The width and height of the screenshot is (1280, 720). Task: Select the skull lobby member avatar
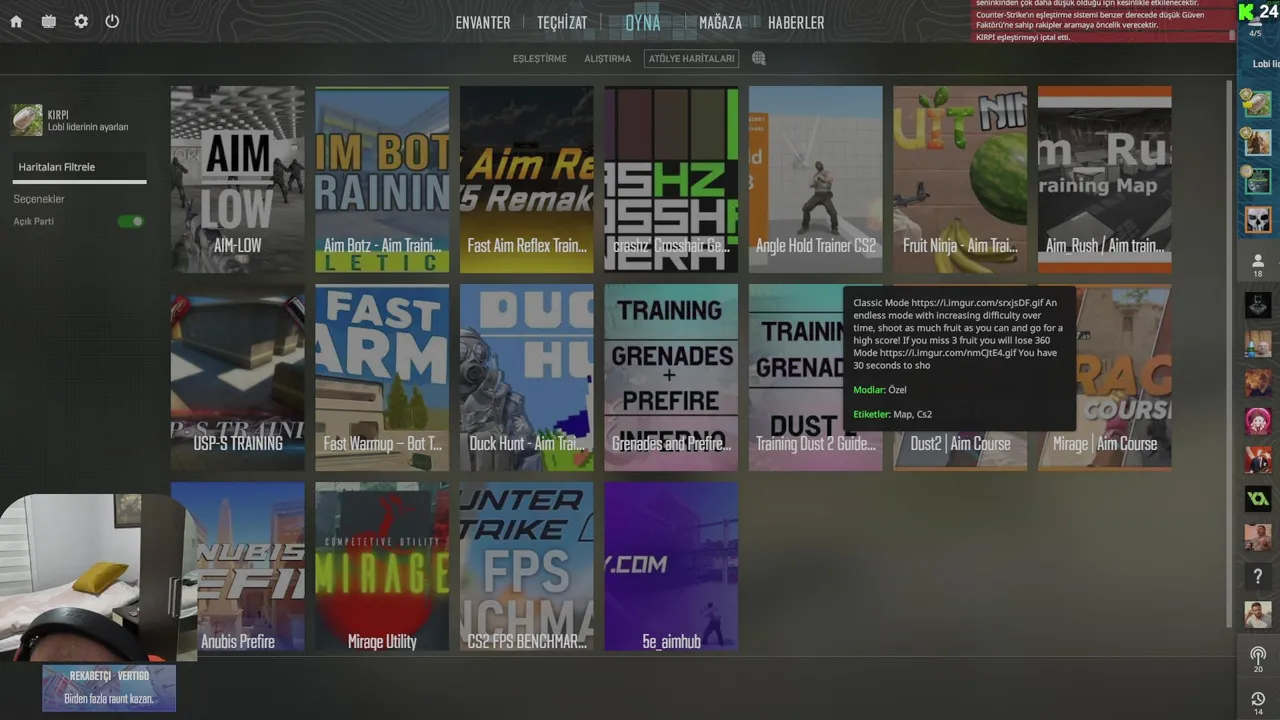click(x=1258, y=220)
